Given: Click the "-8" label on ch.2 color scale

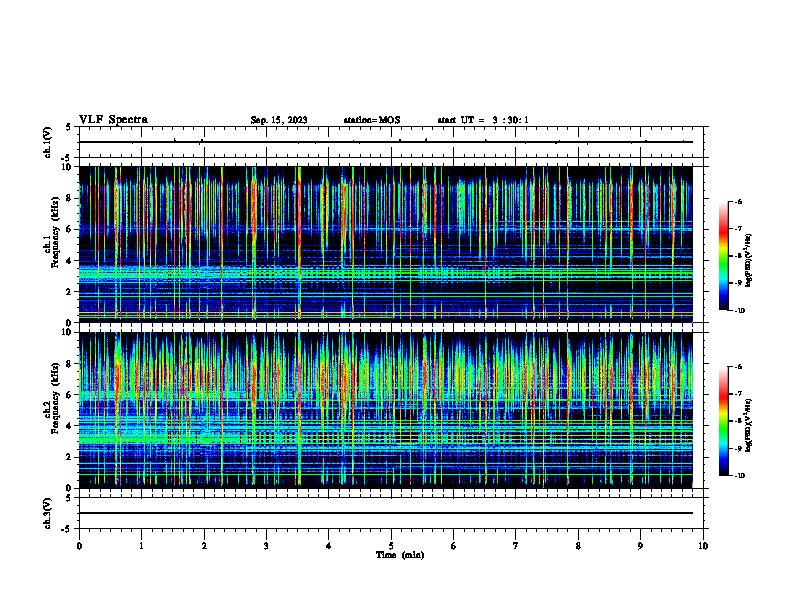Looking at the screenshot, I should tap(737, 421).
